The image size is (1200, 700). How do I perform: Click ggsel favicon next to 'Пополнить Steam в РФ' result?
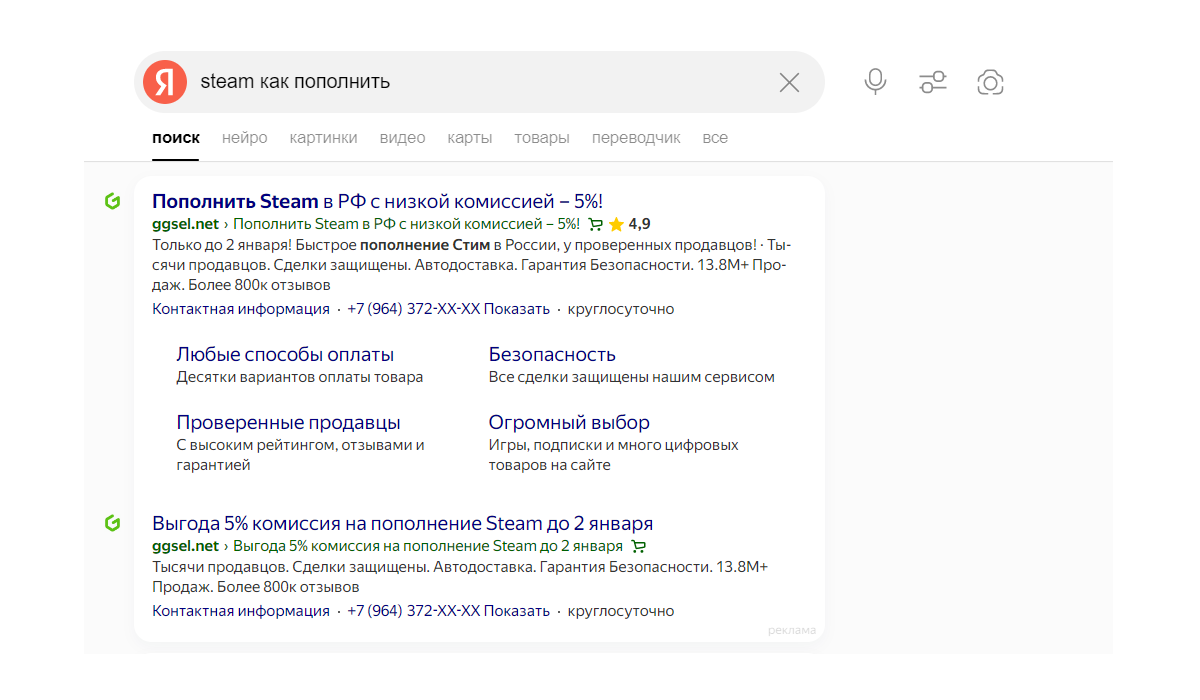coord(112,201)
